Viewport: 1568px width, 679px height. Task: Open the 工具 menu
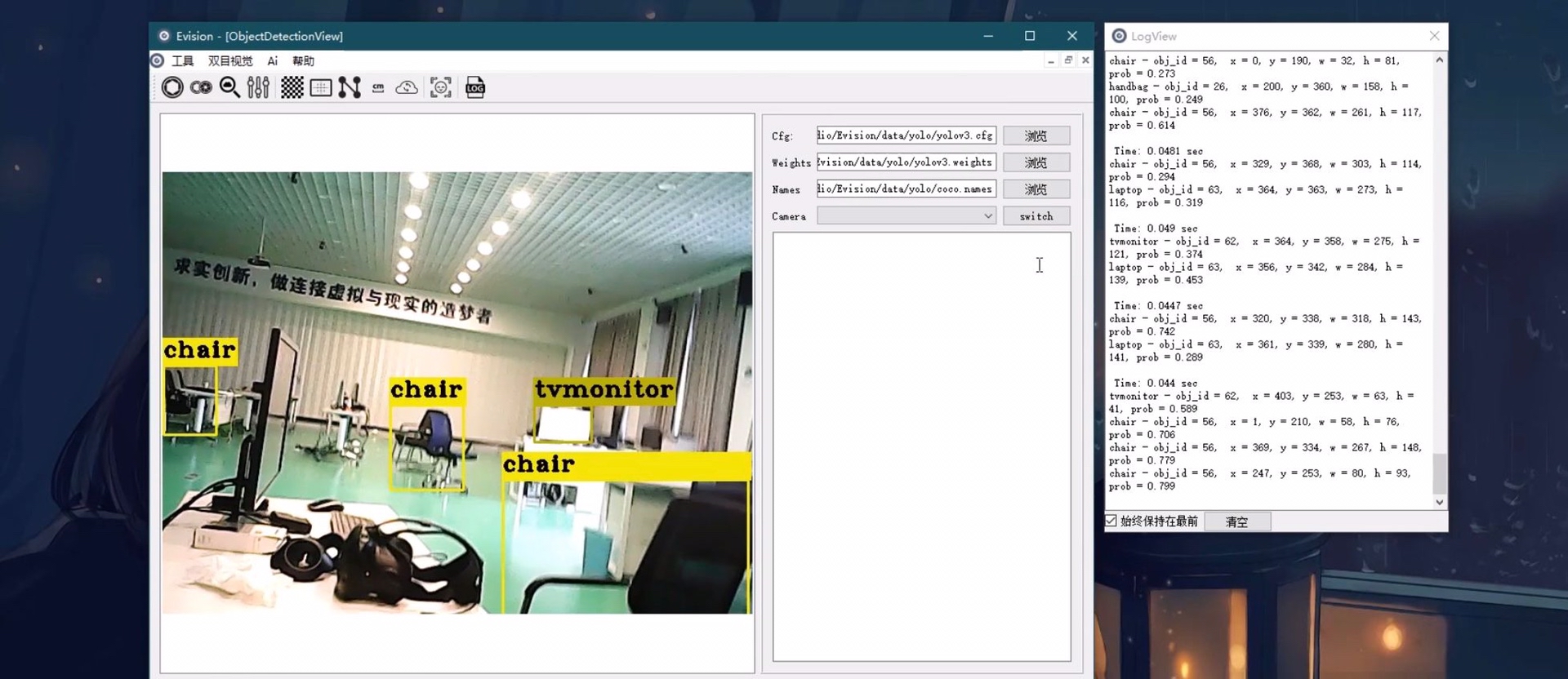[x=182, y=61]
